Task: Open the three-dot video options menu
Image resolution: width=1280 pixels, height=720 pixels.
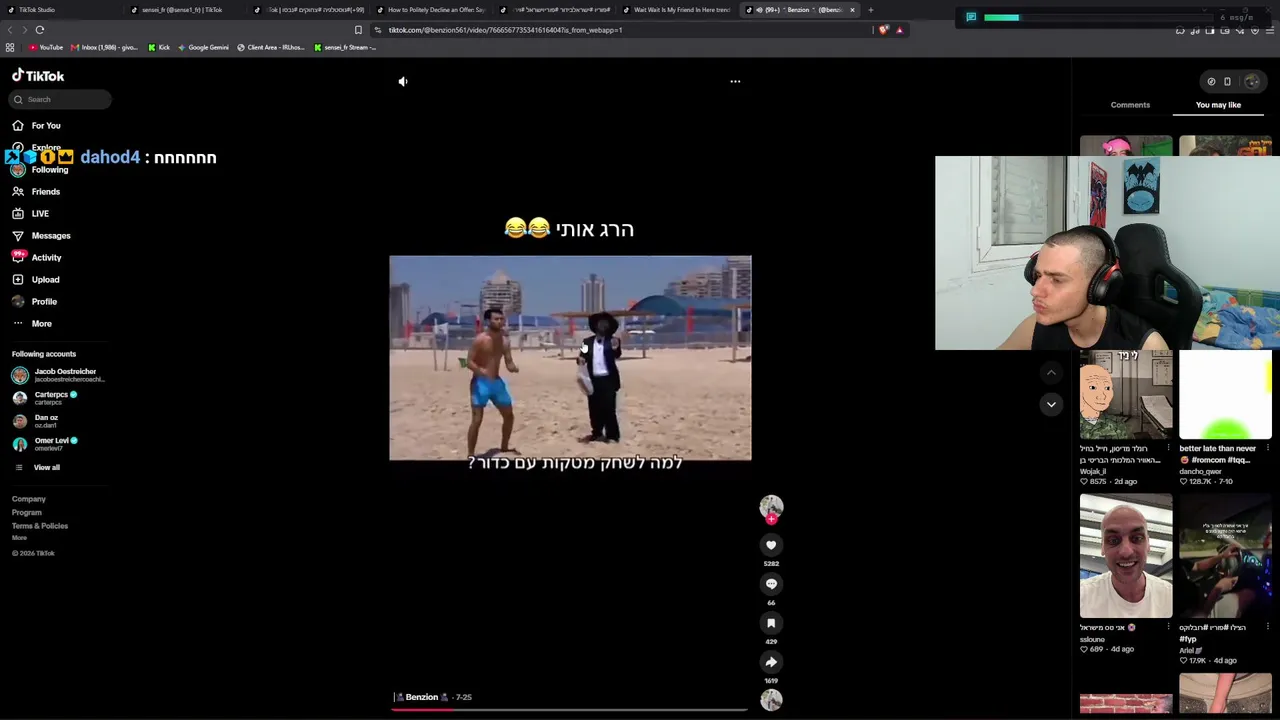Action: (735, 81)
